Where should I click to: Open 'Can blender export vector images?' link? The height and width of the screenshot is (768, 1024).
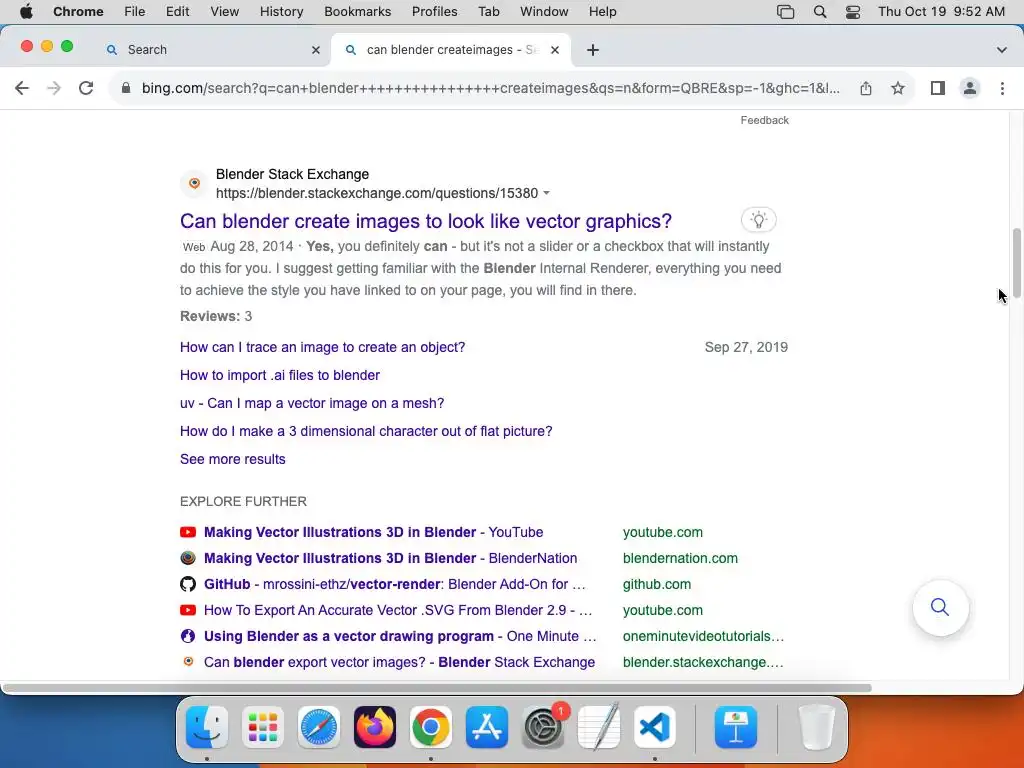(400, 662)
